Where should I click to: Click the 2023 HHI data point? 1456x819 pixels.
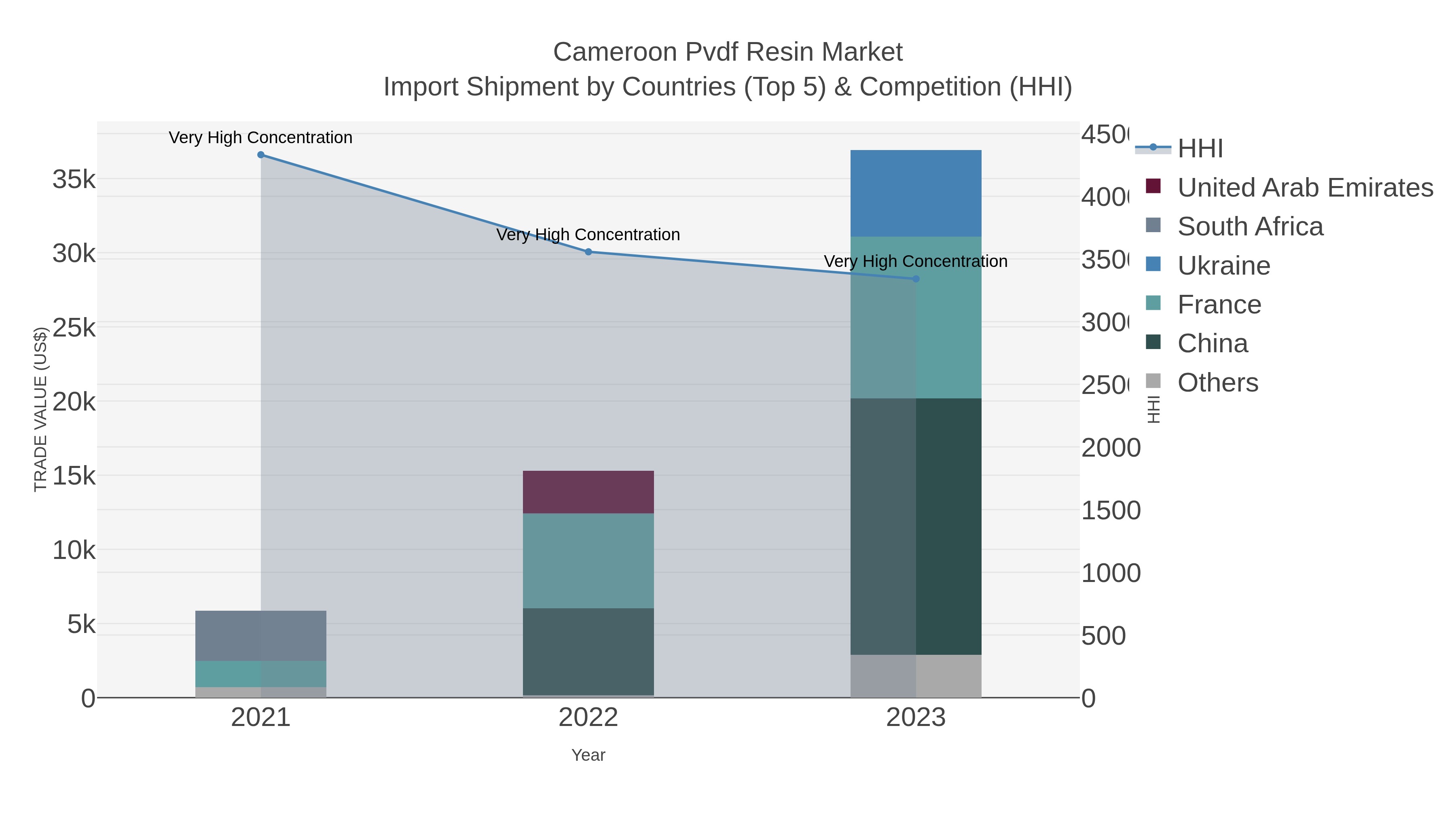pyautogui.click(x=916, y=279)
